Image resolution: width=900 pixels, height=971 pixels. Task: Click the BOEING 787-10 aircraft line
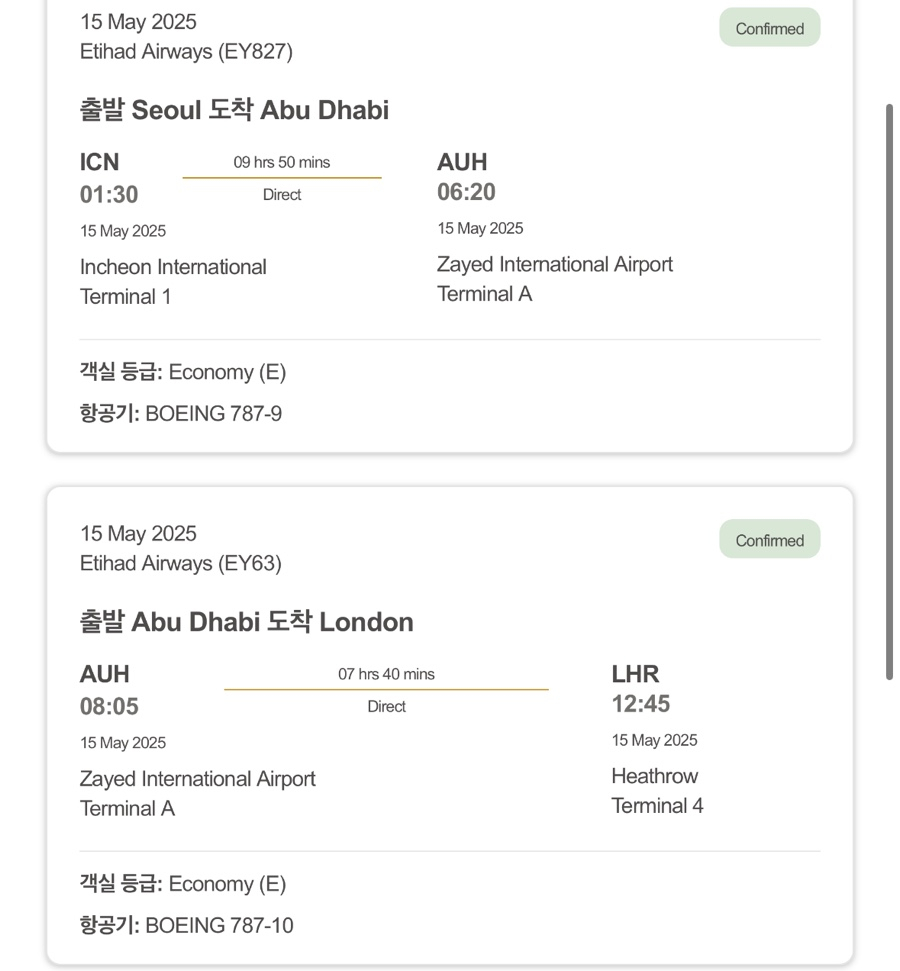point(186,925)
